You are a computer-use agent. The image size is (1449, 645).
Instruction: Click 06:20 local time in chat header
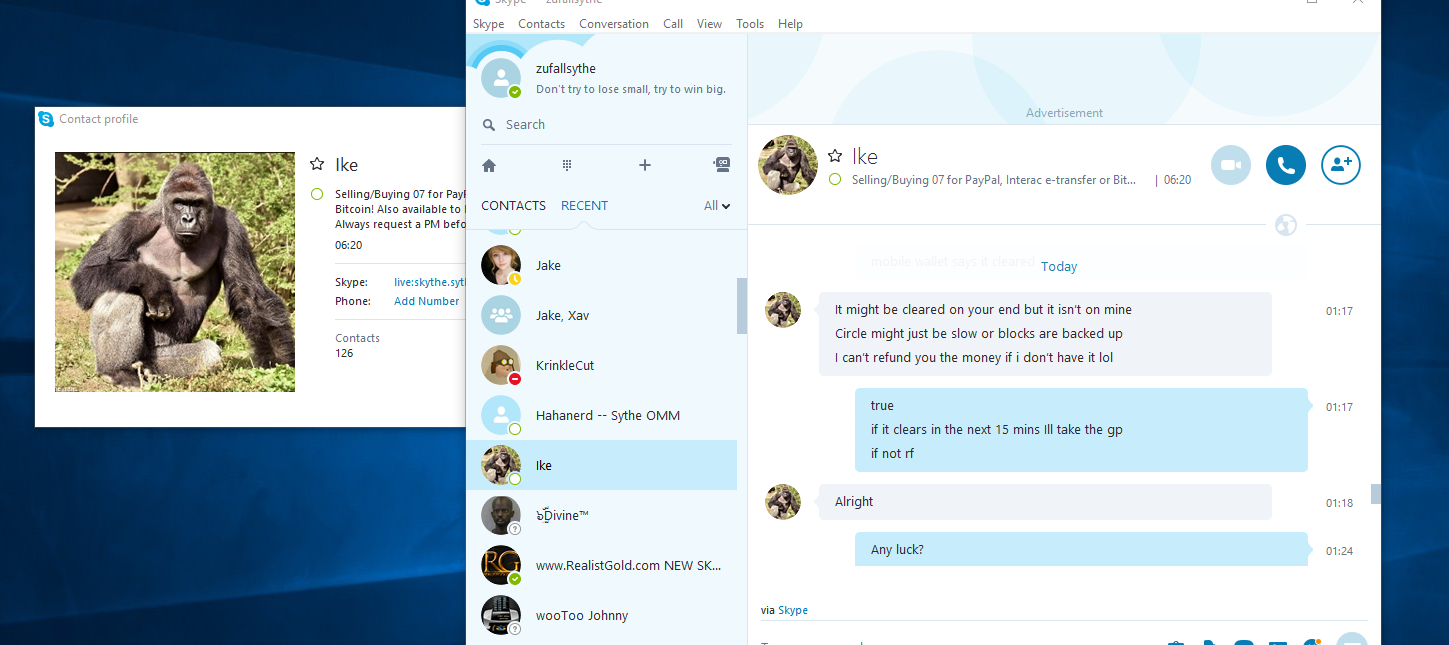[x=1177, y=180]
